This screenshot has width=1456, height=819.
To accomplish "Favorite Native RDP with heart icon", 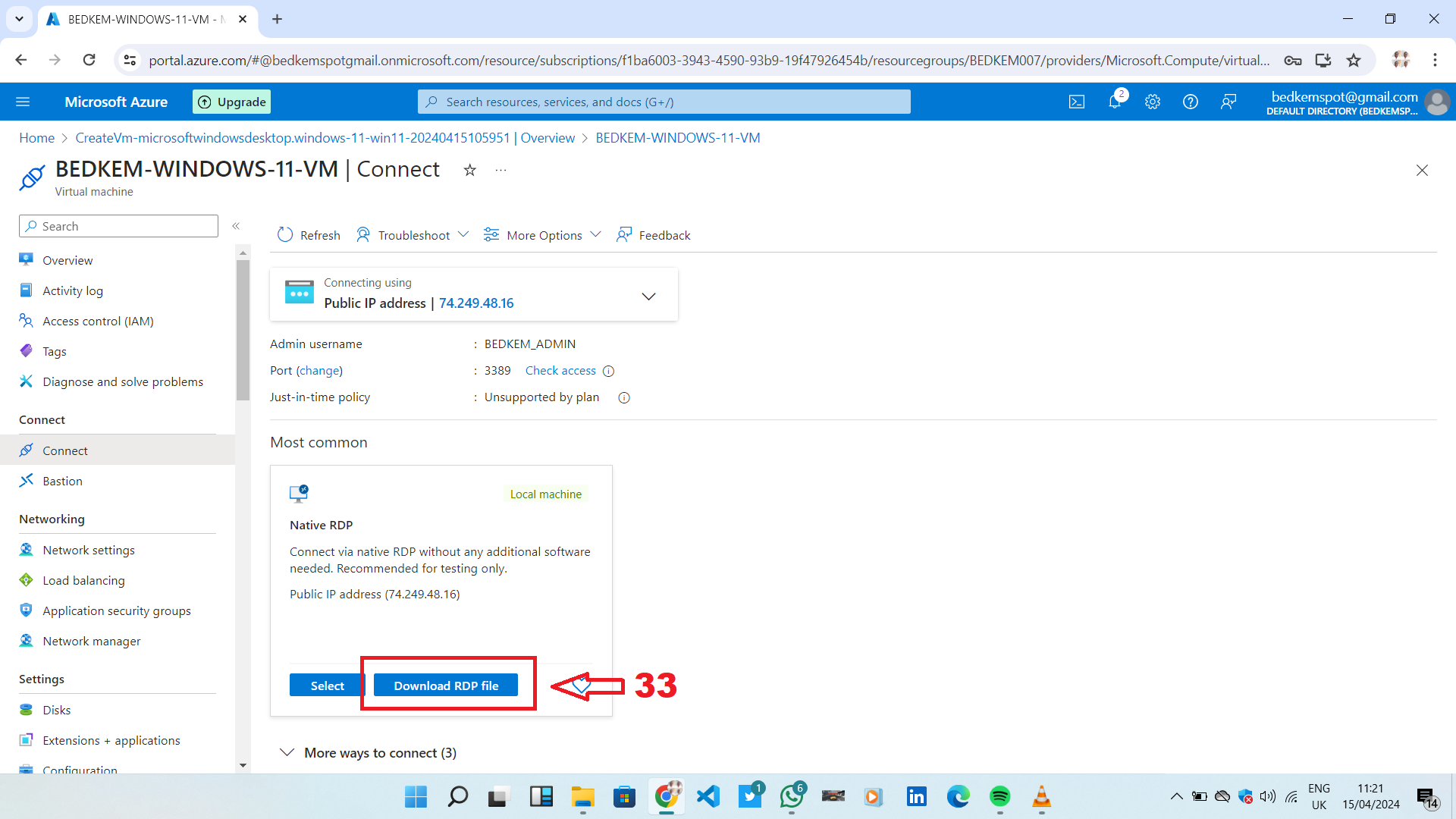I will [581, 686].
